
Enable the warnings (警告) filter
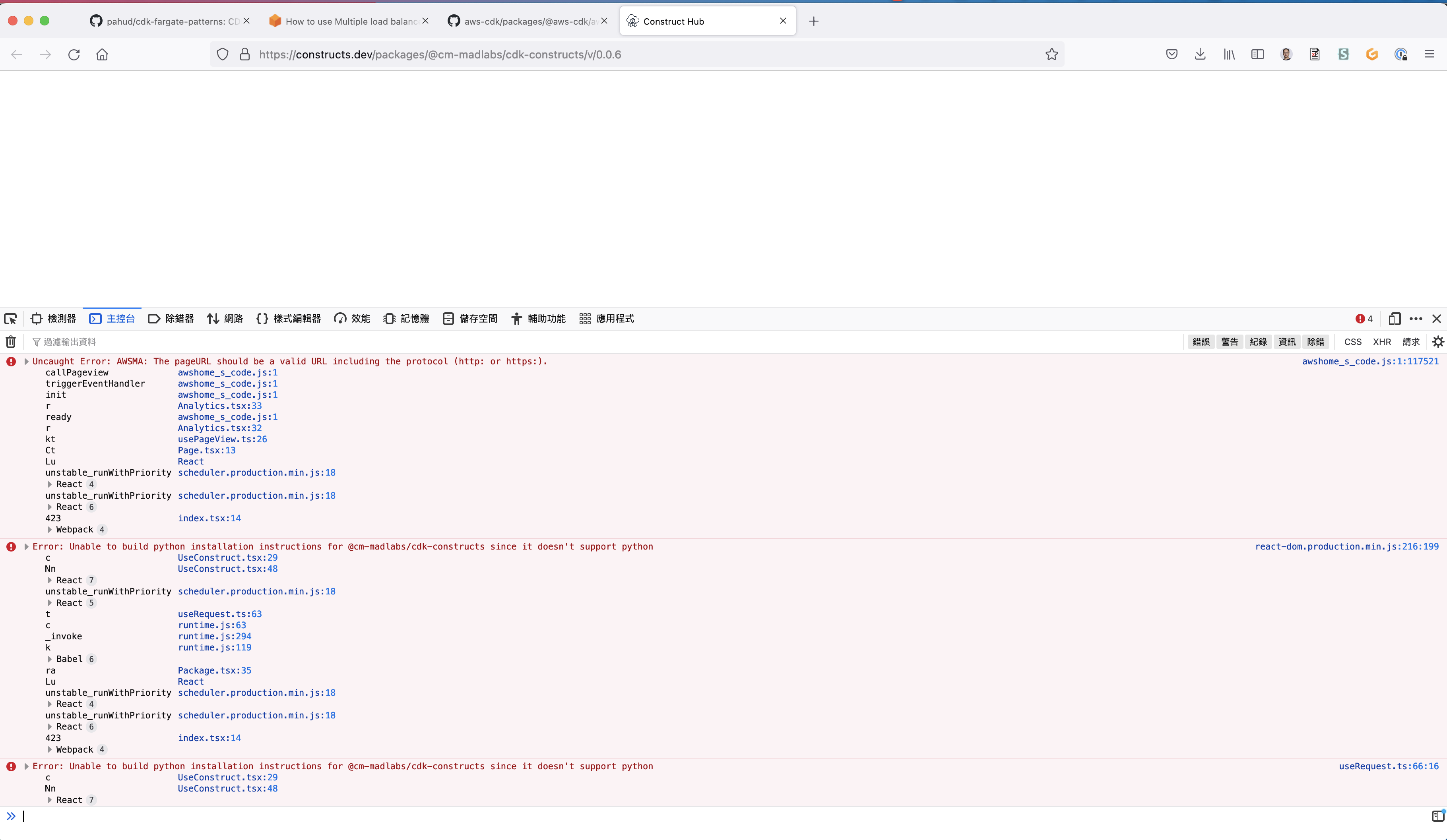tap(1230, 341)
